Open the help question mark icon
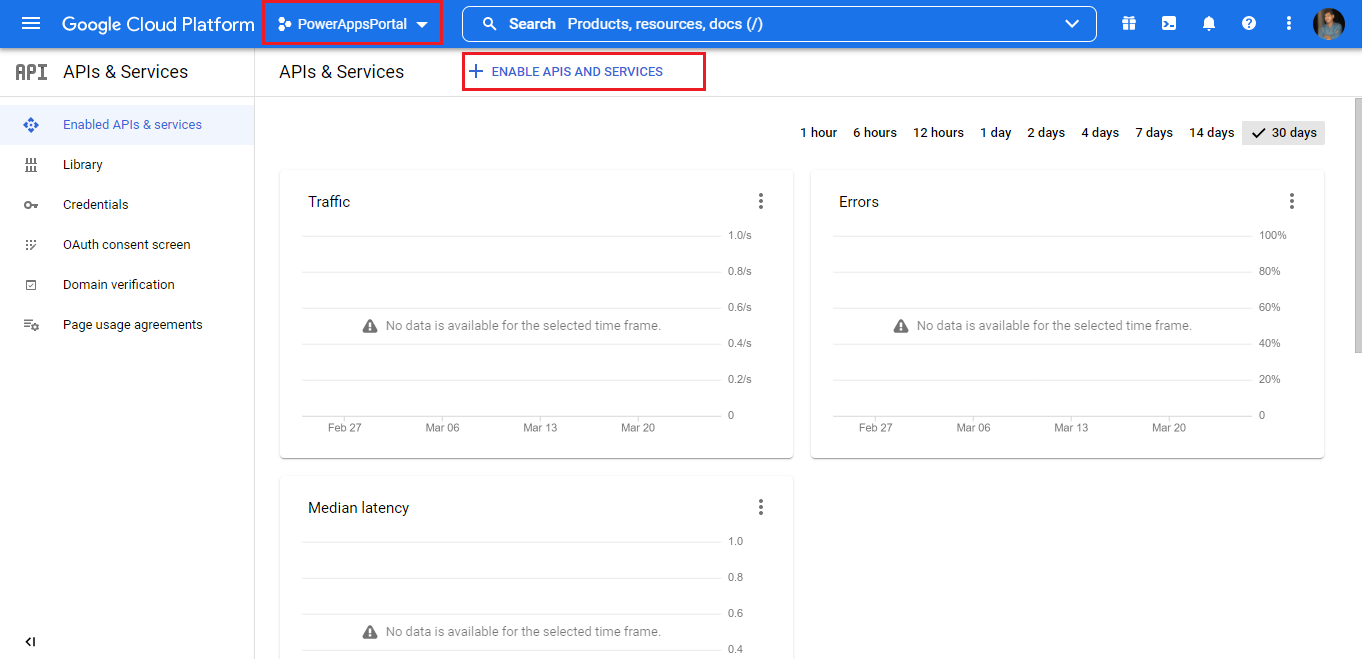 1249,24
